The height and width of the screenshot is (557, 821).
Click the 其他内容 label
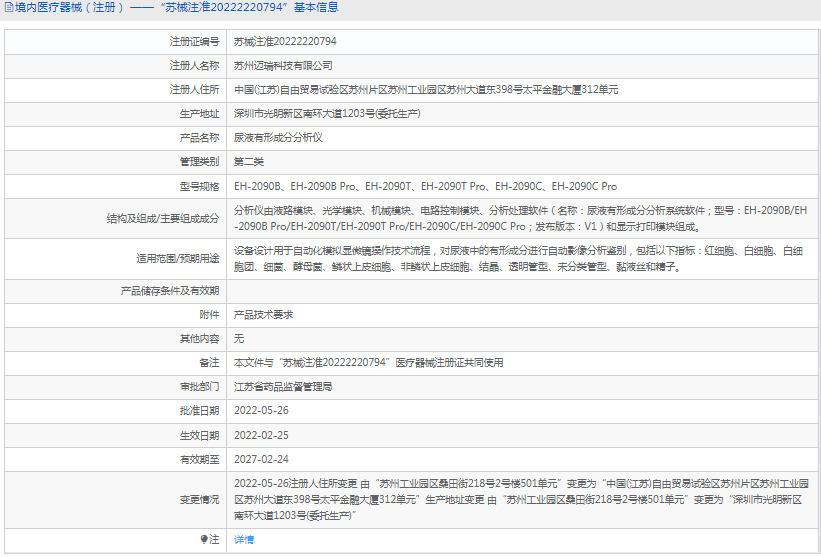click(x=199, y=339)
